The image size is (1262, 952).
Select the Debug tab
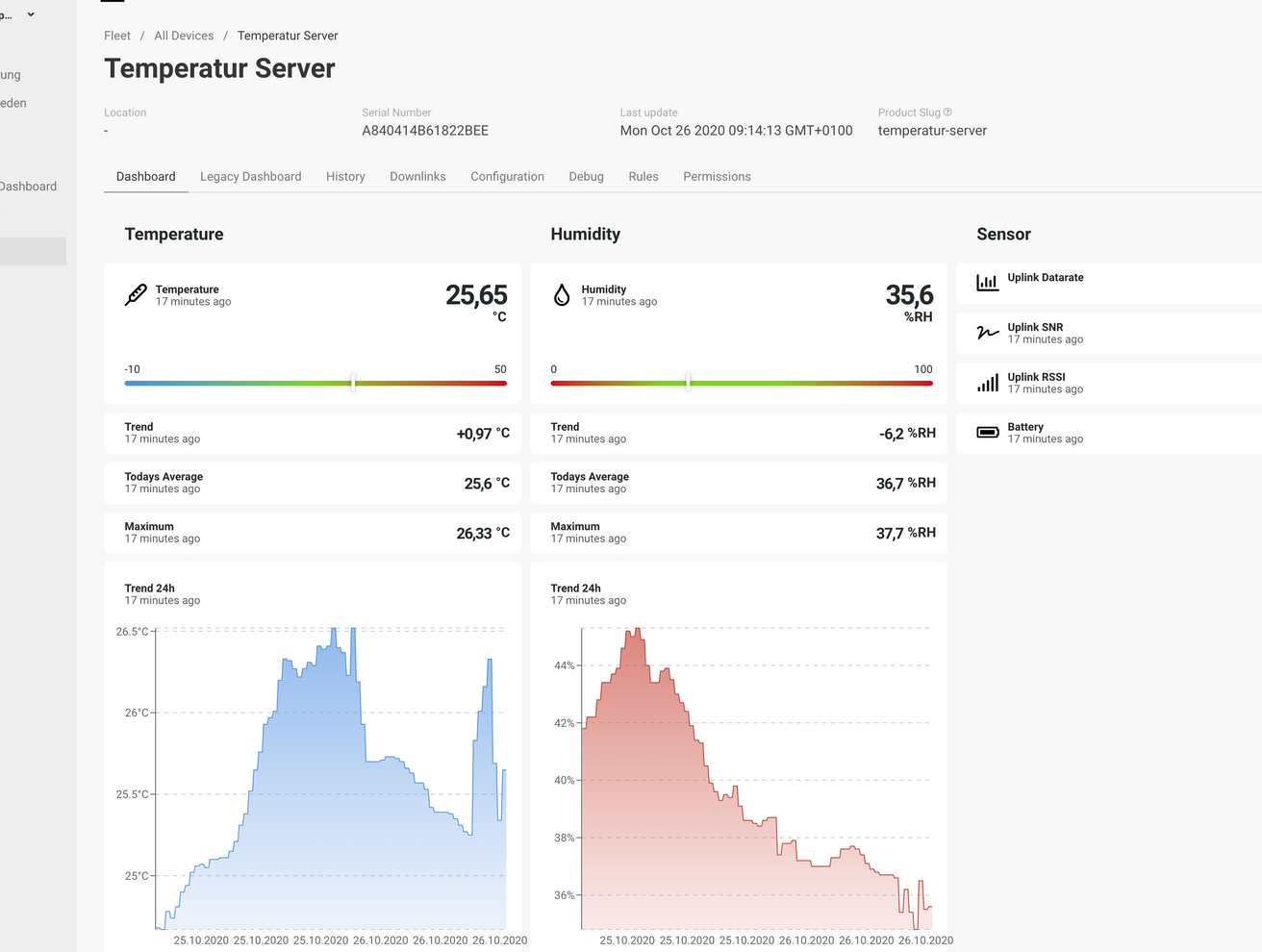pos(587,176)
